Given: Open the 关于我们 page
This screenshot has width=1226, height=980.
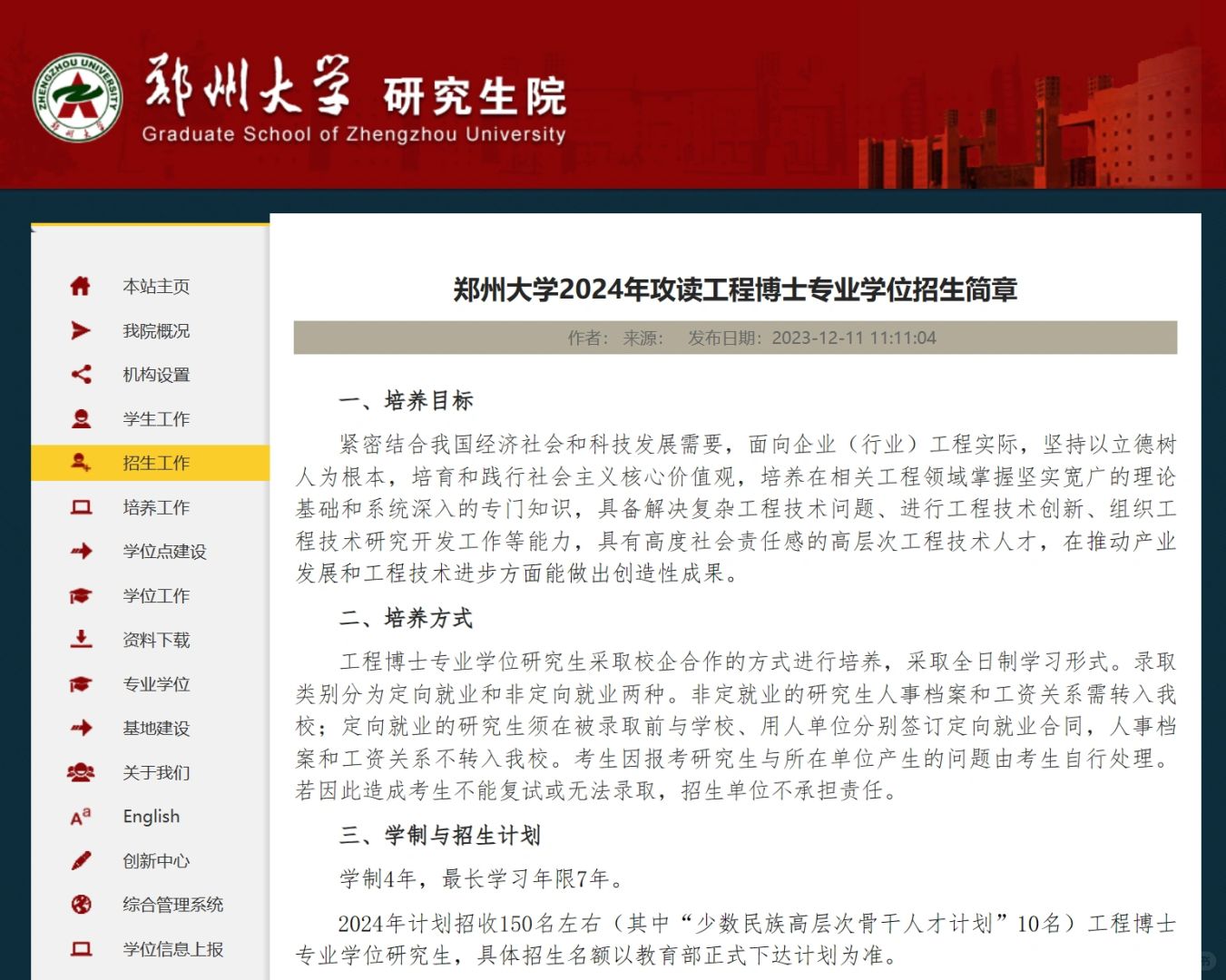Looking at the screenshot, I should point(156,773).
